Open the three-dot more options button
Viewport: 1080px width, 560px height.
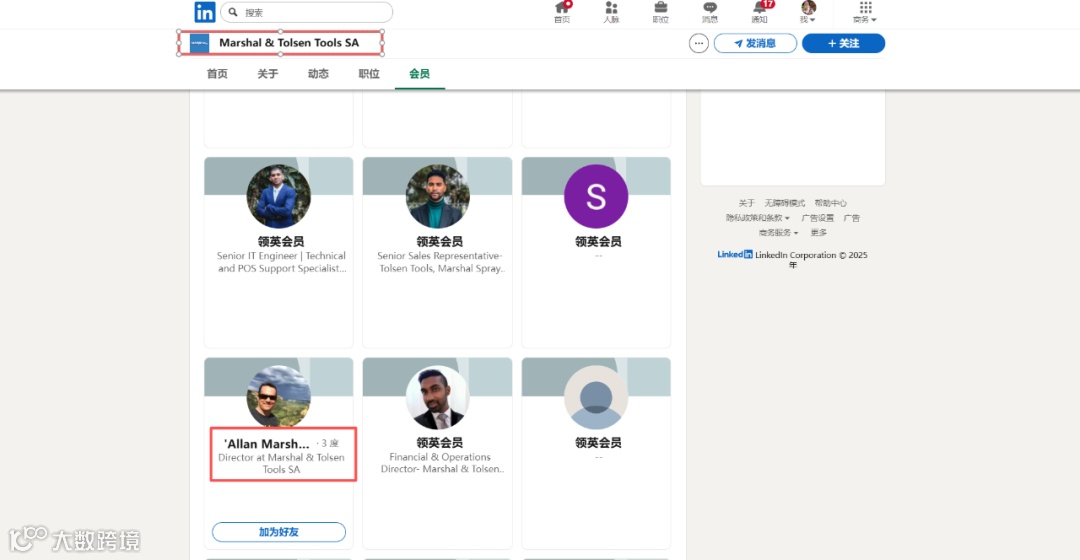point(698,43)
